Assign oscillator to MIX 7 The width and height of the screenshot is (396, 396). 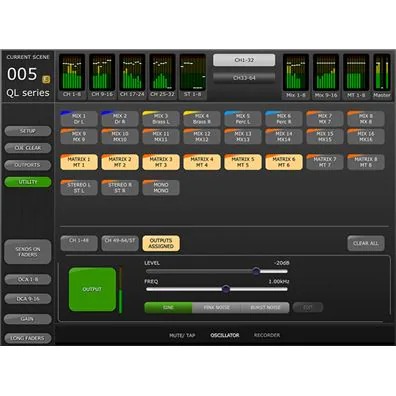point(325,119)
